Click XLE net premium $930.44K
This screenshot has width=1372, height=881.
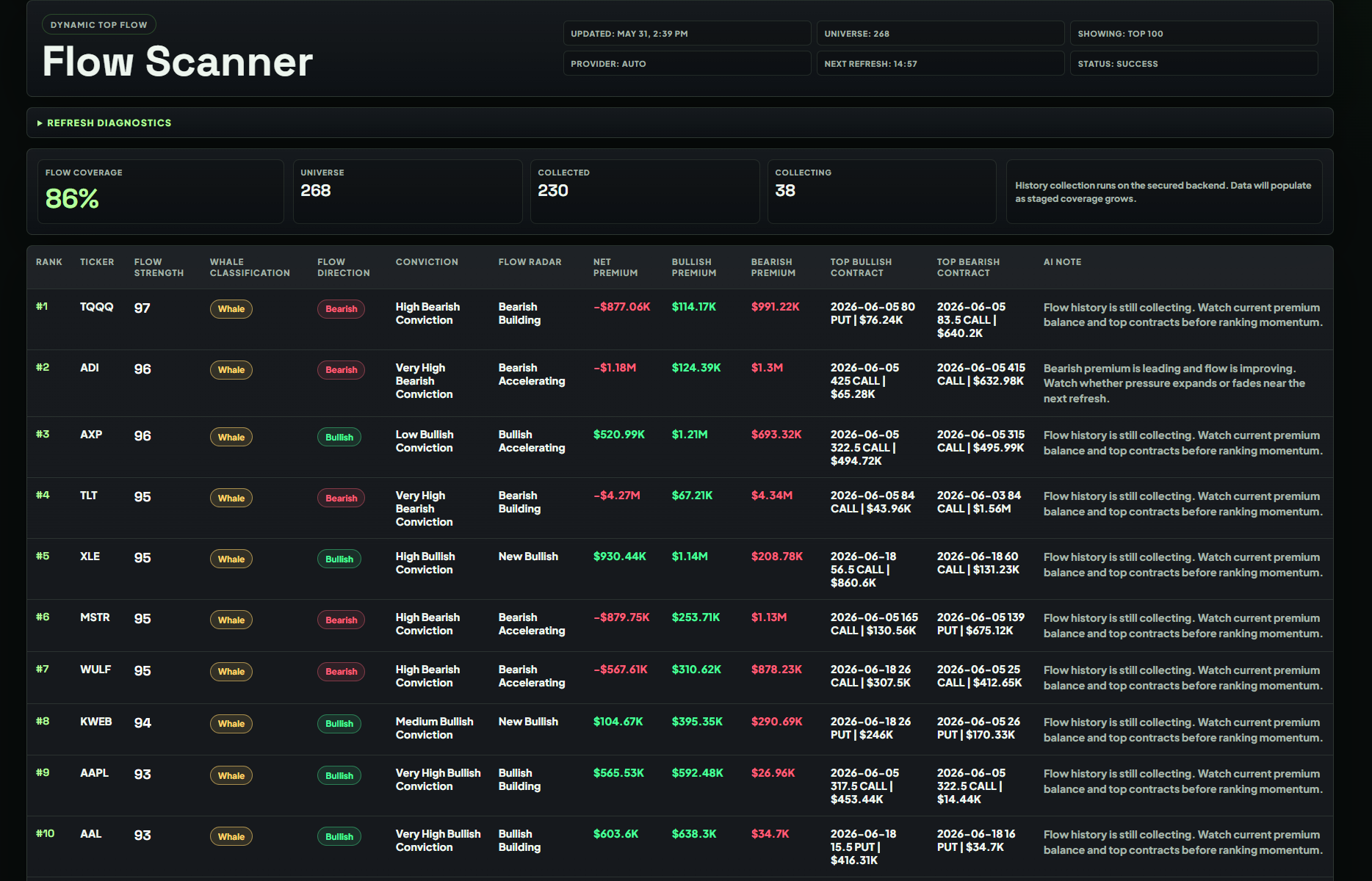(620, 556)
